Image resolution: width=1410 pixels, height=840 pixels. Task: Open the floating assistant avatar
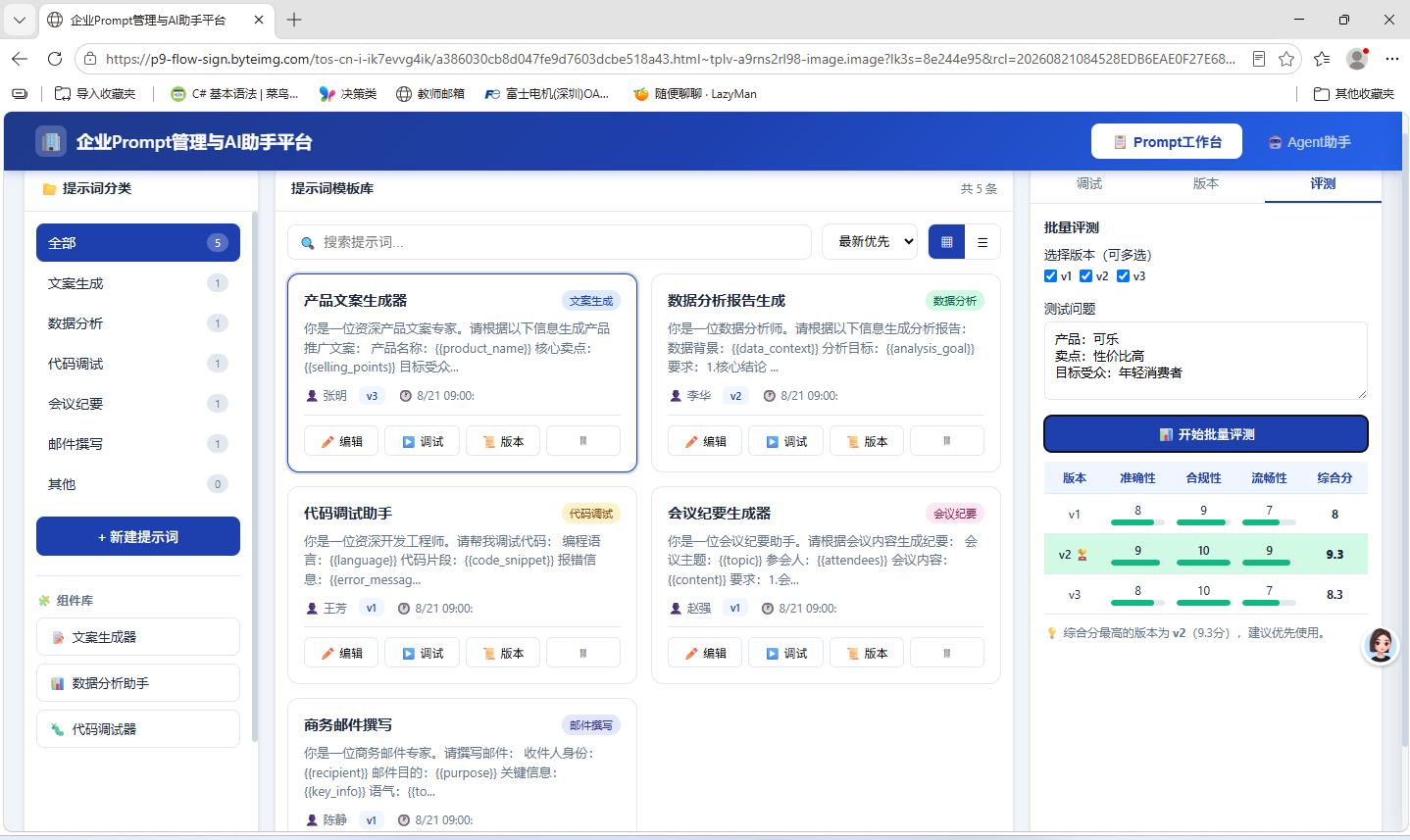coord(1381,646)
